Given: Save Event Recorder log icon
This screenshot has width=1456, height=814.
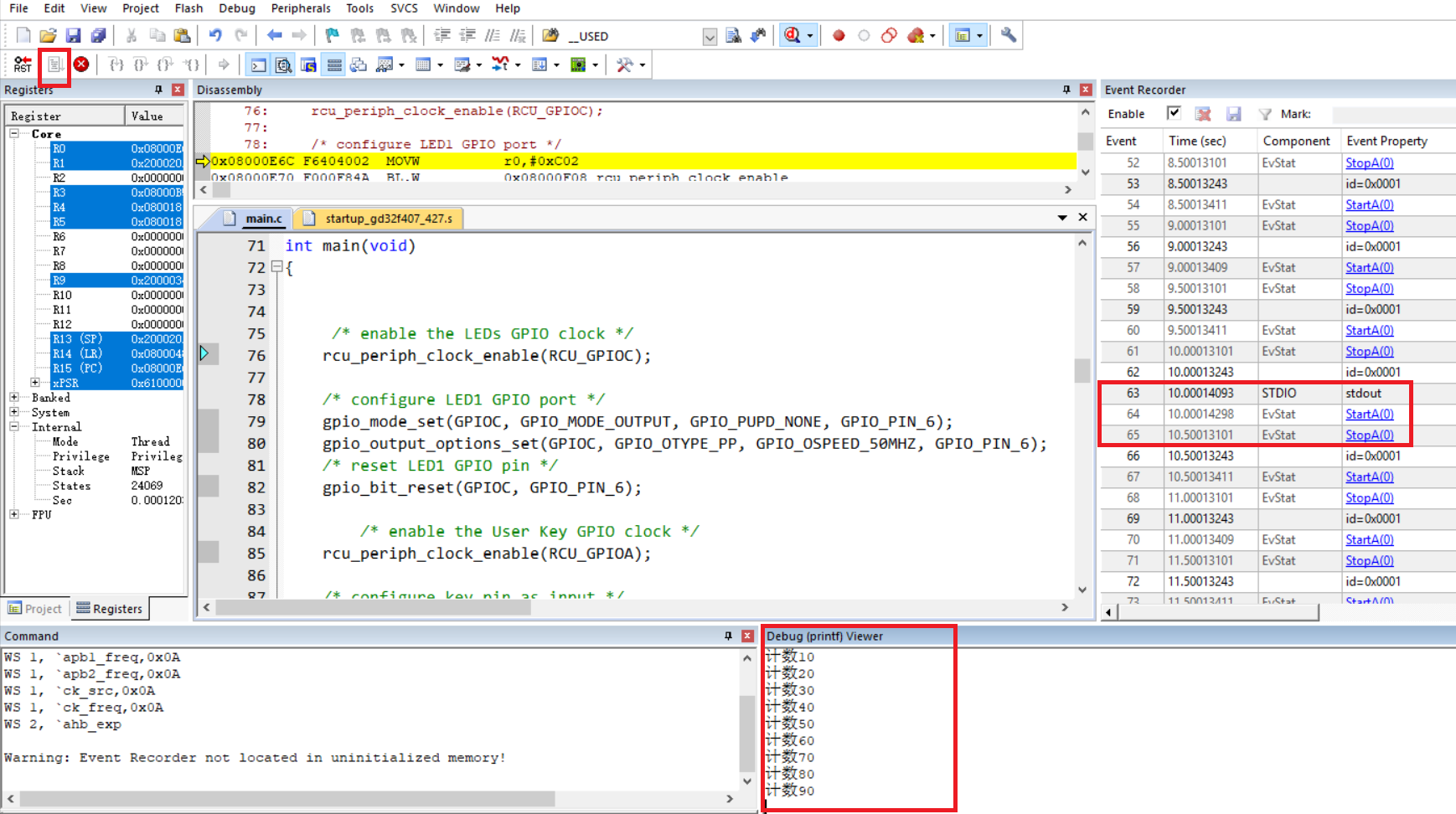Looking at the screenshot, I should tap(1234, 114).
